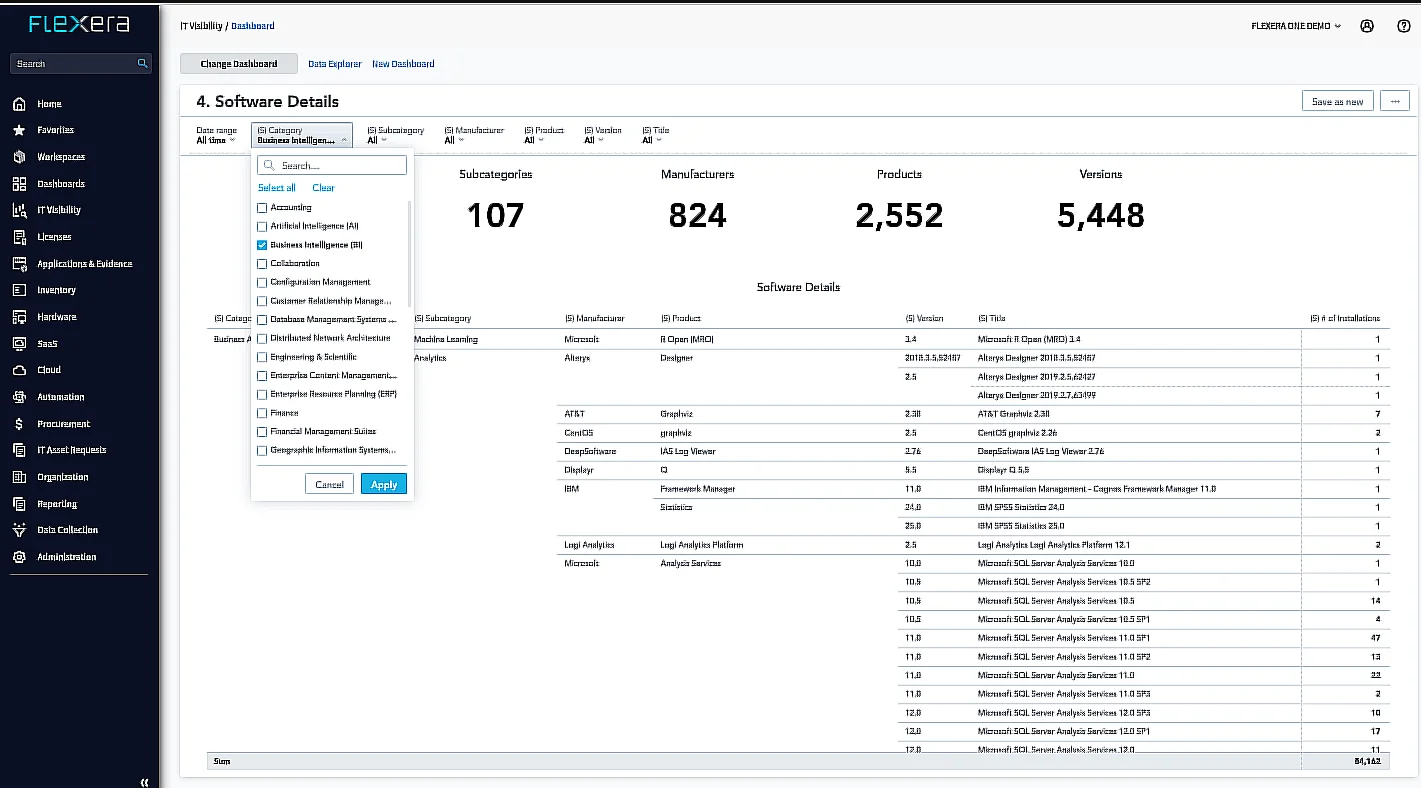The width and height of the screenshot is (1421, 788).
Task: Click the category filter search field
Action: (x=332, y=166)
